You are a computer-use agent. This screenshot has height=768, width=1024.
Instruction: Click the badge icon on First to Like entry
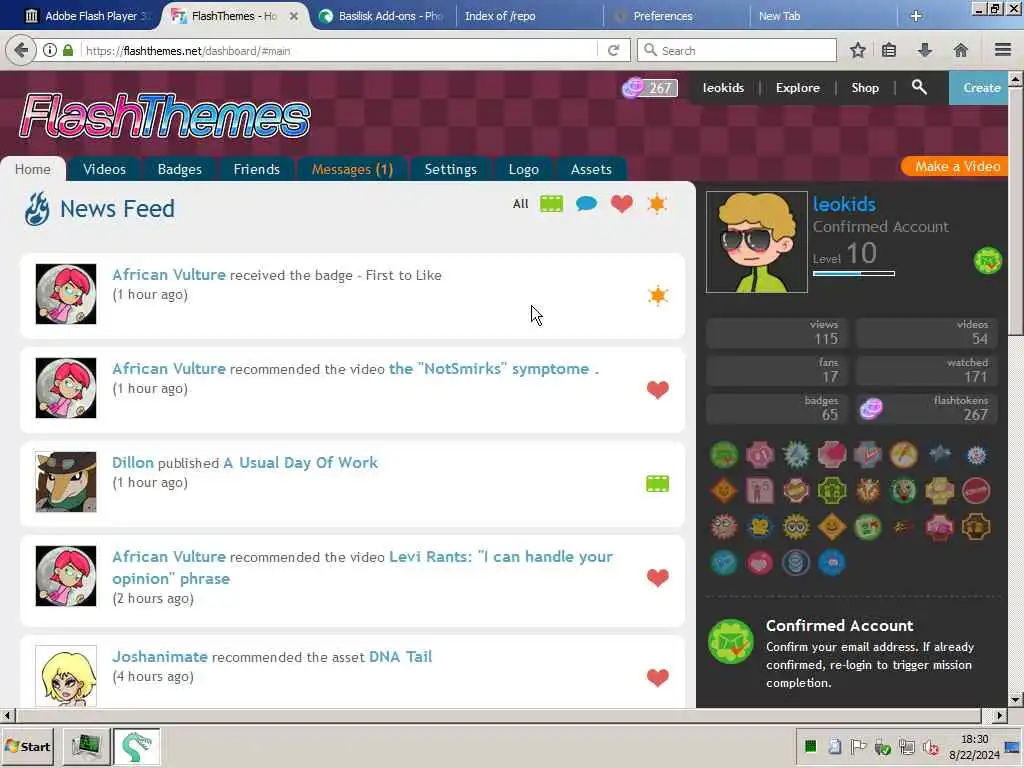[658, 296]
